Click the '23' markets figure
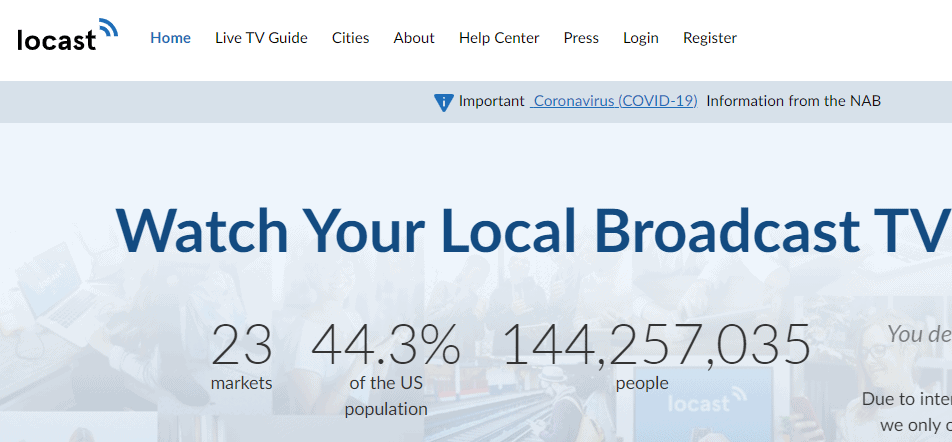This screenshot has width=952, height=442. point(242,345)
